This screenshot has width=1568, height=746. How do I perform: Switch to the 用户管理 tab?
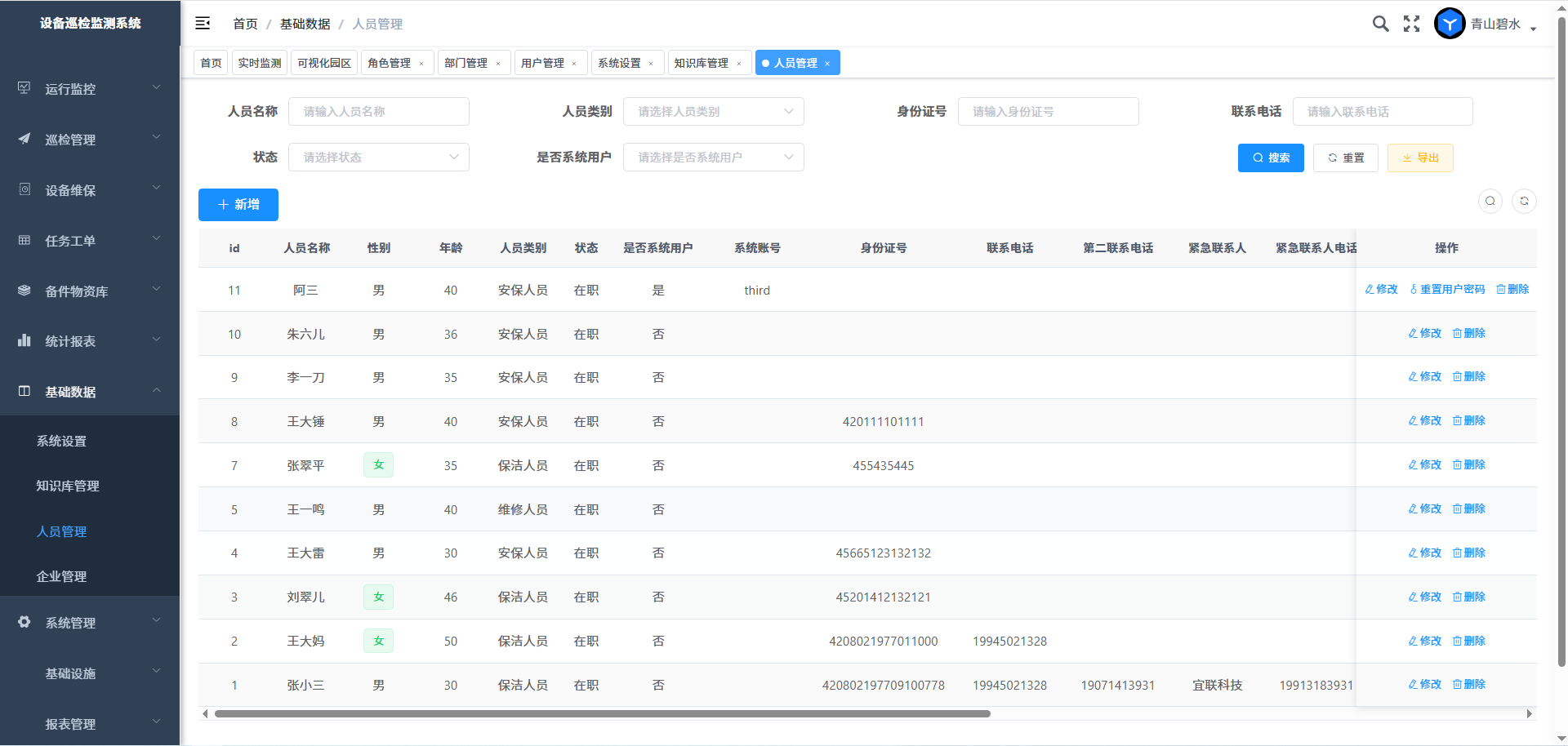coord(542,63)
